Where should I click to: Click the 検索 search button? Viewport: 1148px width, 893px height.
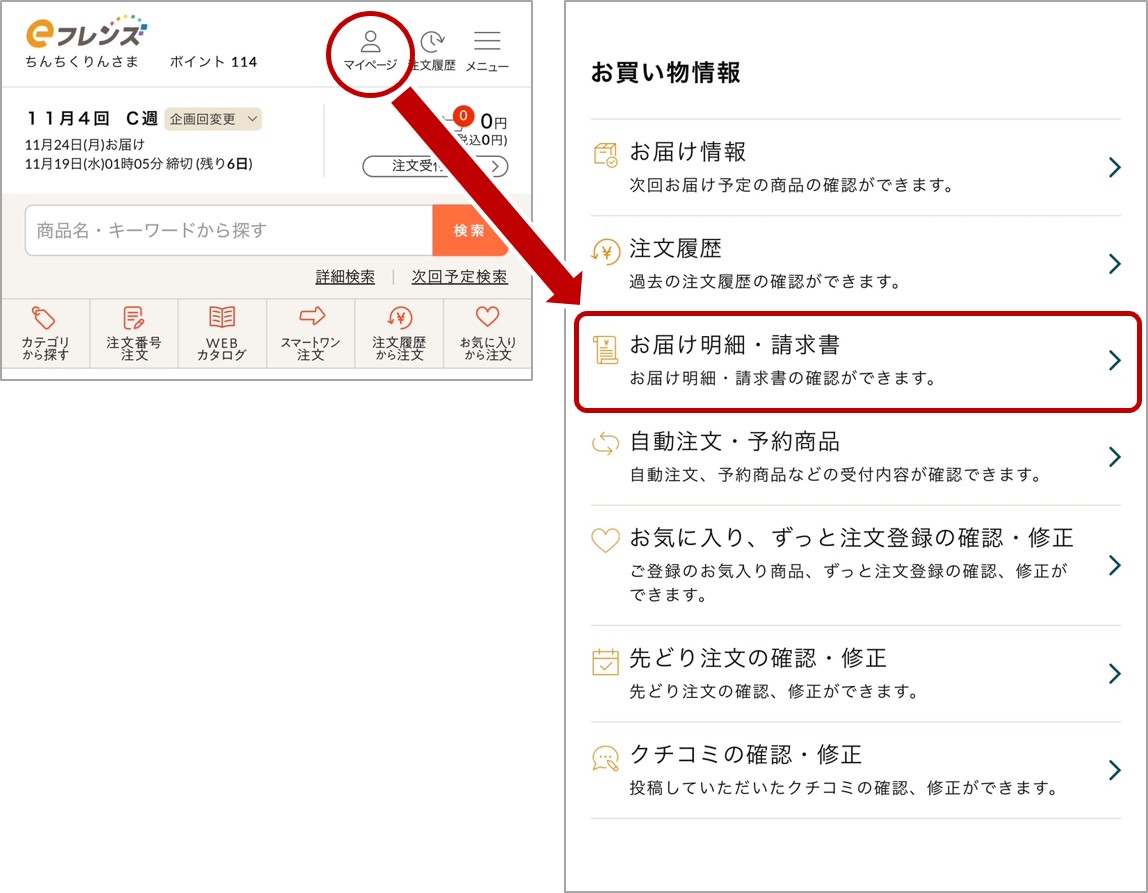(x=471, y=230)
